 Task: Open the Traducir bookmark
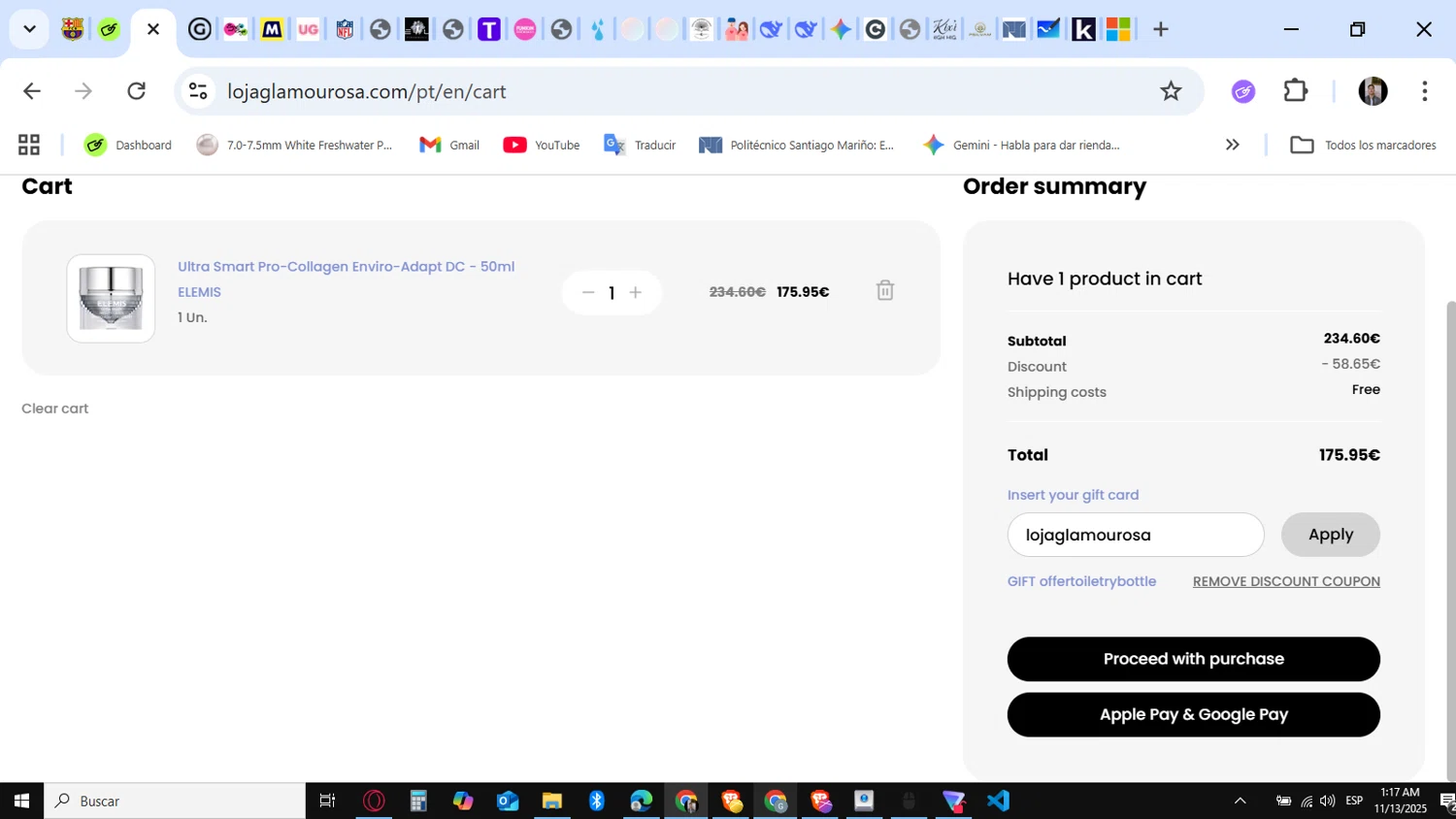tap(640, 145)
